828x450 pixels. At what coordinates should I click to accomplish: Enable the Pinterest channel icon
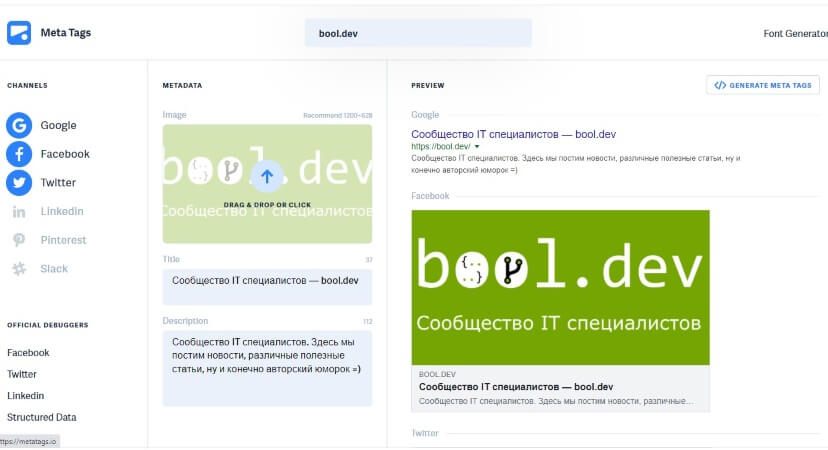click(19, 240)
